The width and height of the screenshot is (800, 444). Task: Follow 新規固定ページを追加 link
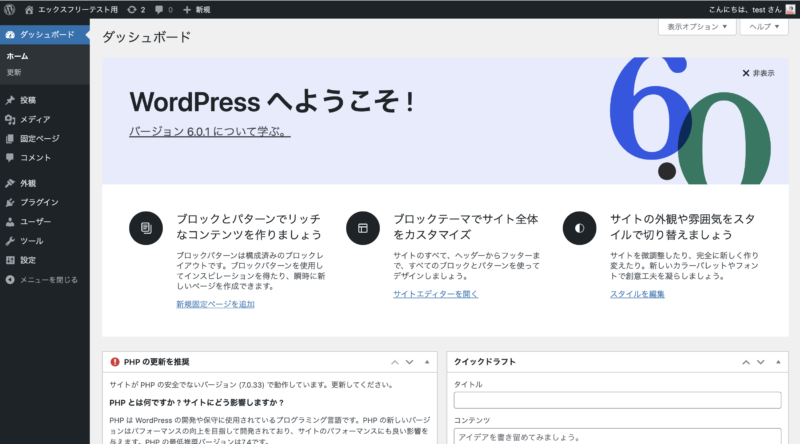[x=215, y=304]
